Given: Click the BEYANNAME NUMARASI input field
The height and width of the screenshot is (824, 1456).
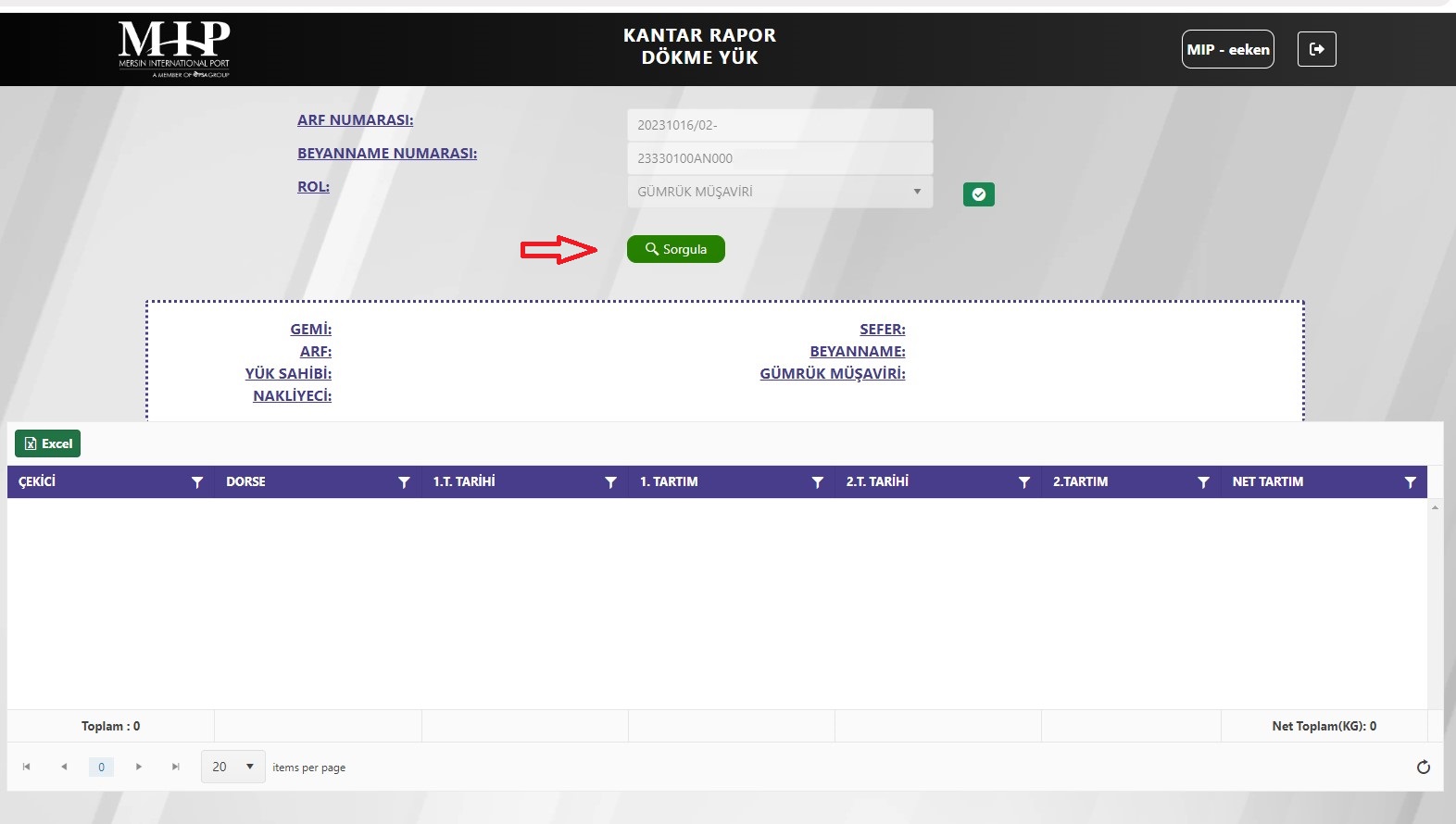Looking at the screenshot, I should [x=779, y=158].
